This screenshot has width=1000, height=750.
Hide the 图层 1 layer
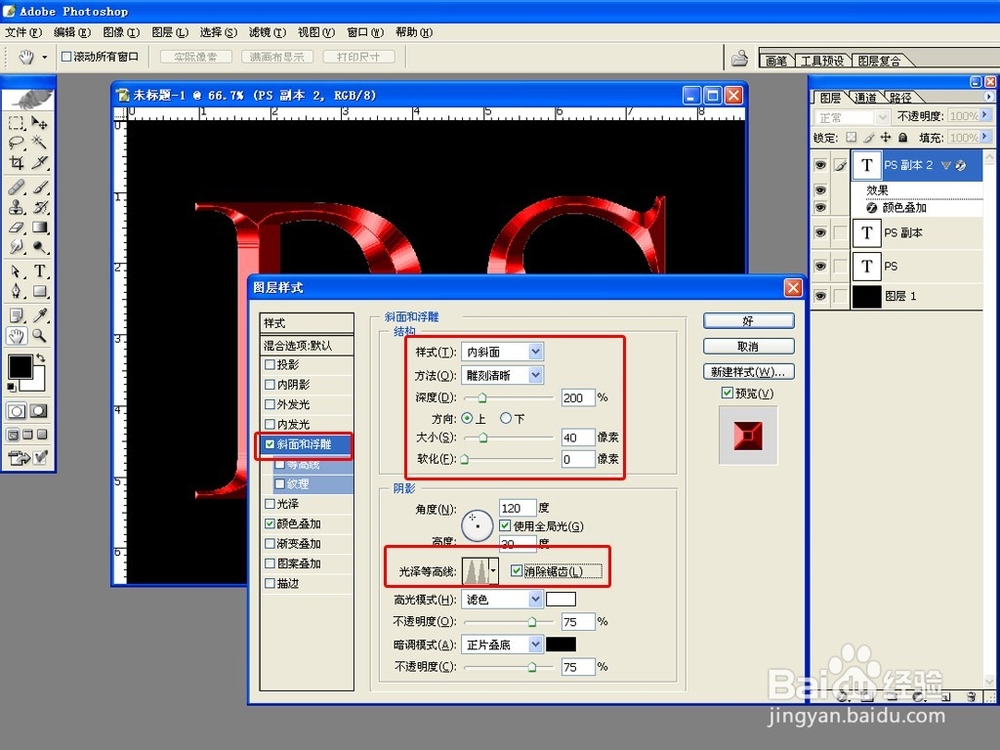(822, 296)
